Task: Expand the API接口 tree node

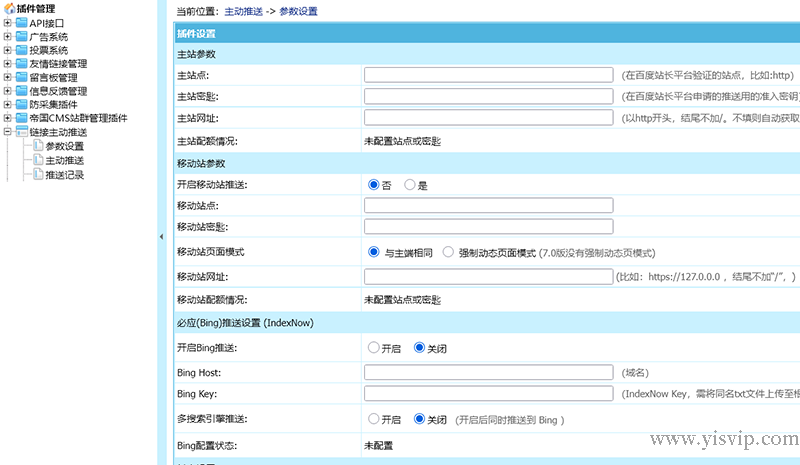Action: pyautogui.click(x=7, y=23)
